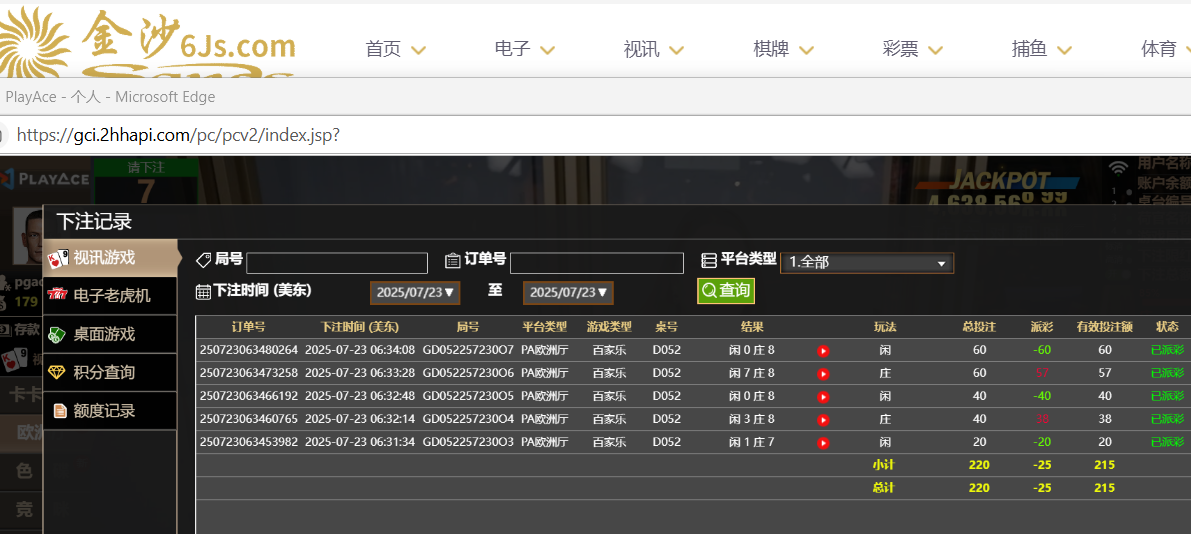
Task: Click red replay icon for order 250723063460765
Action: click(x=823, y=420)
